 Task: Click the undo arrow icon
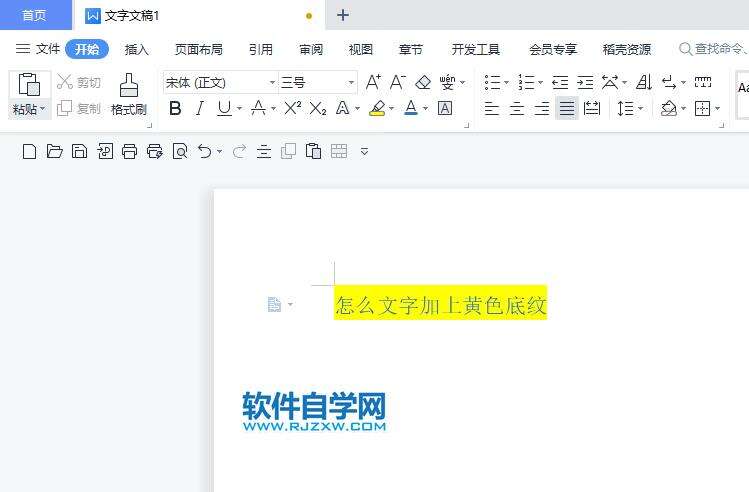pos(204,151)
